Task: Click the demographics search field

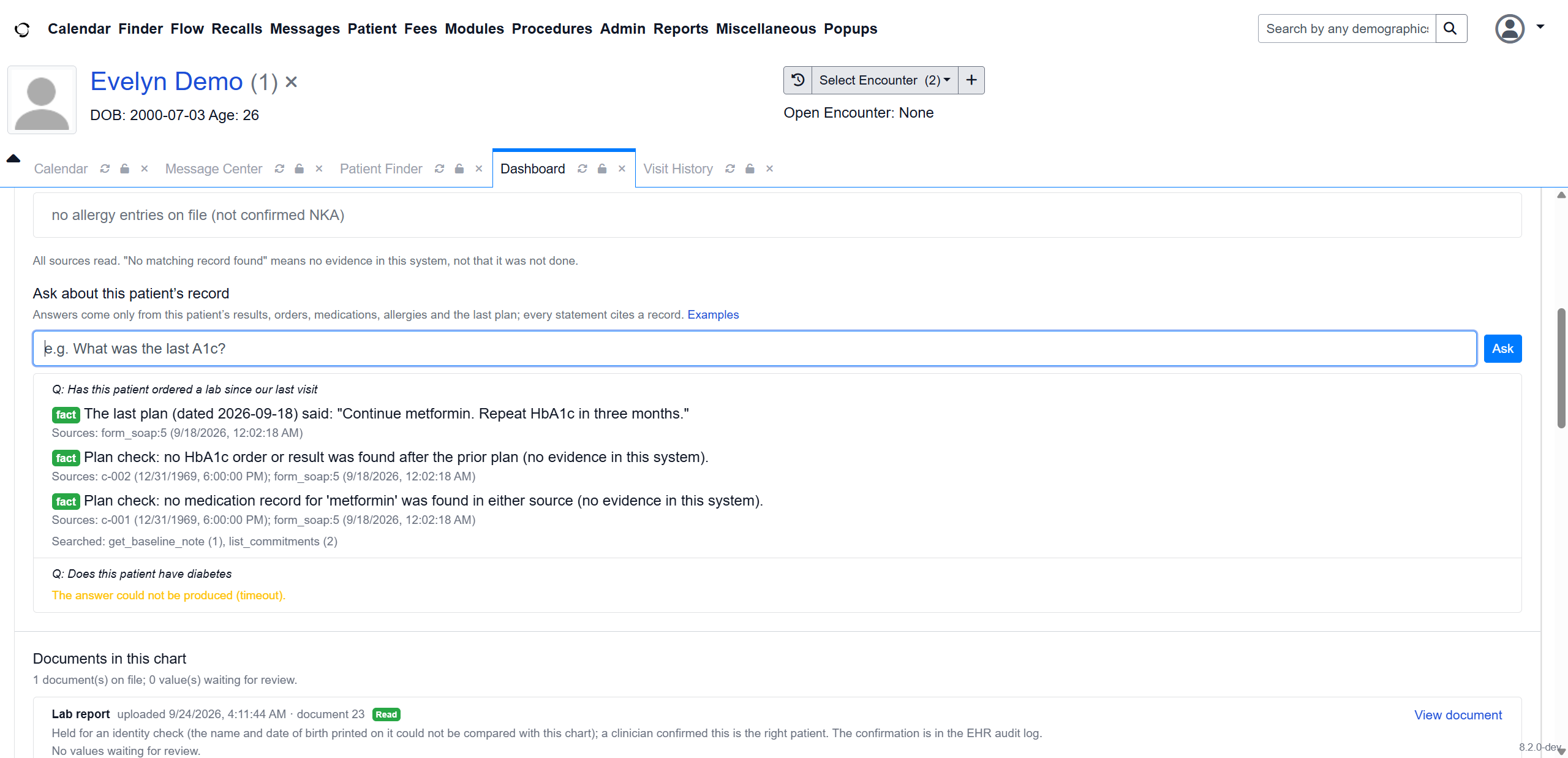Action: click(1347, 29)
